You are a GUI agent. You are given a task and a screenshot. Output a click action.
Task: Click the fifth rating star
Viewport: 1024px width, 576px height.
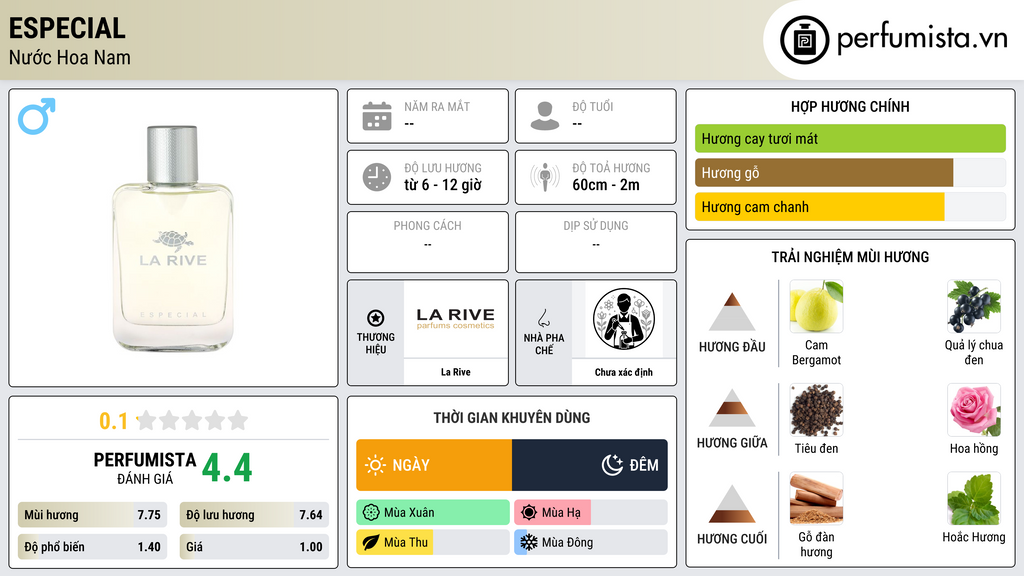click(x=238, y=421)
